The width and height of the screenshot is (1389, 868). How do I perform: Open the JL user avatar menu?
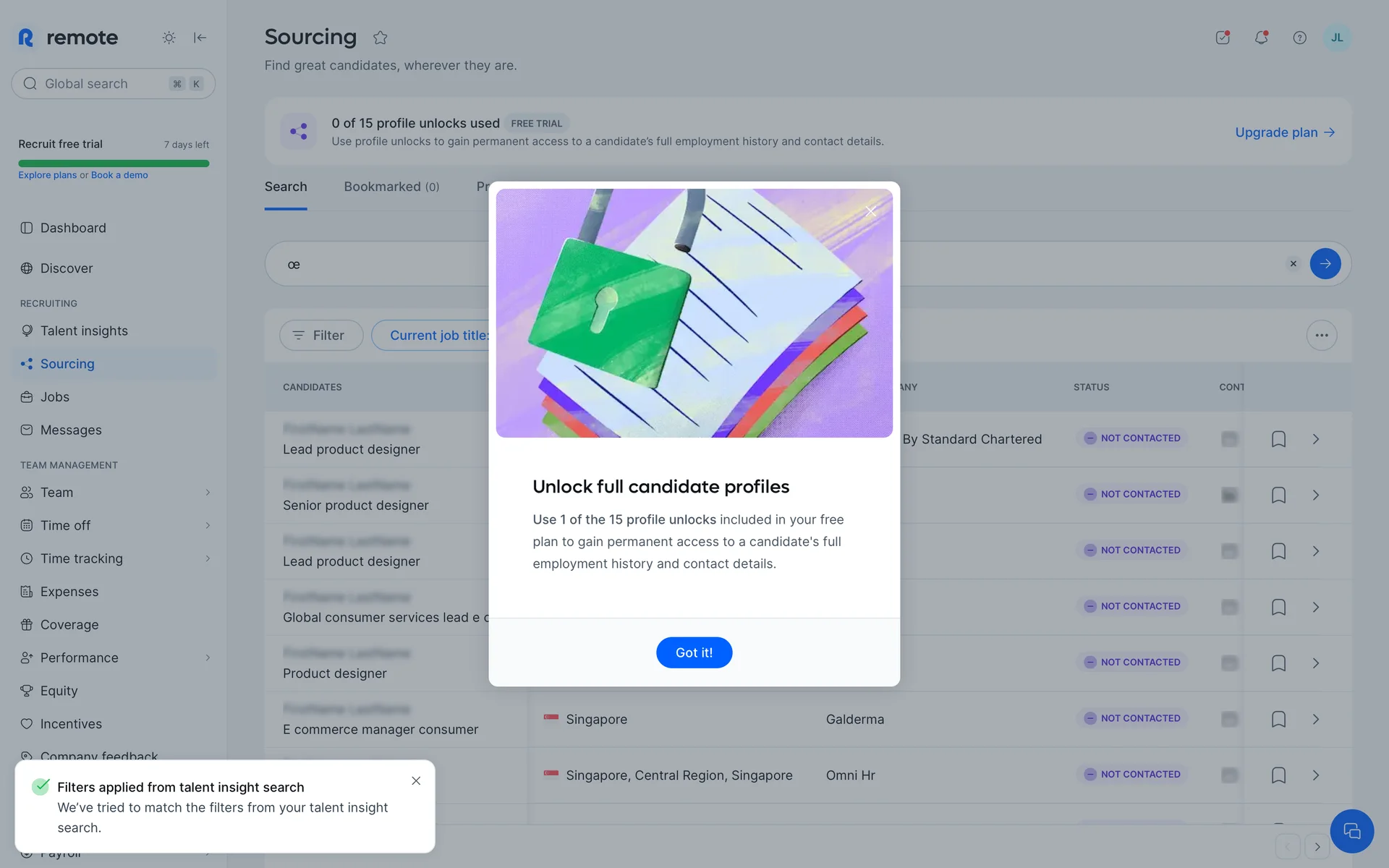coord(1336,38)
